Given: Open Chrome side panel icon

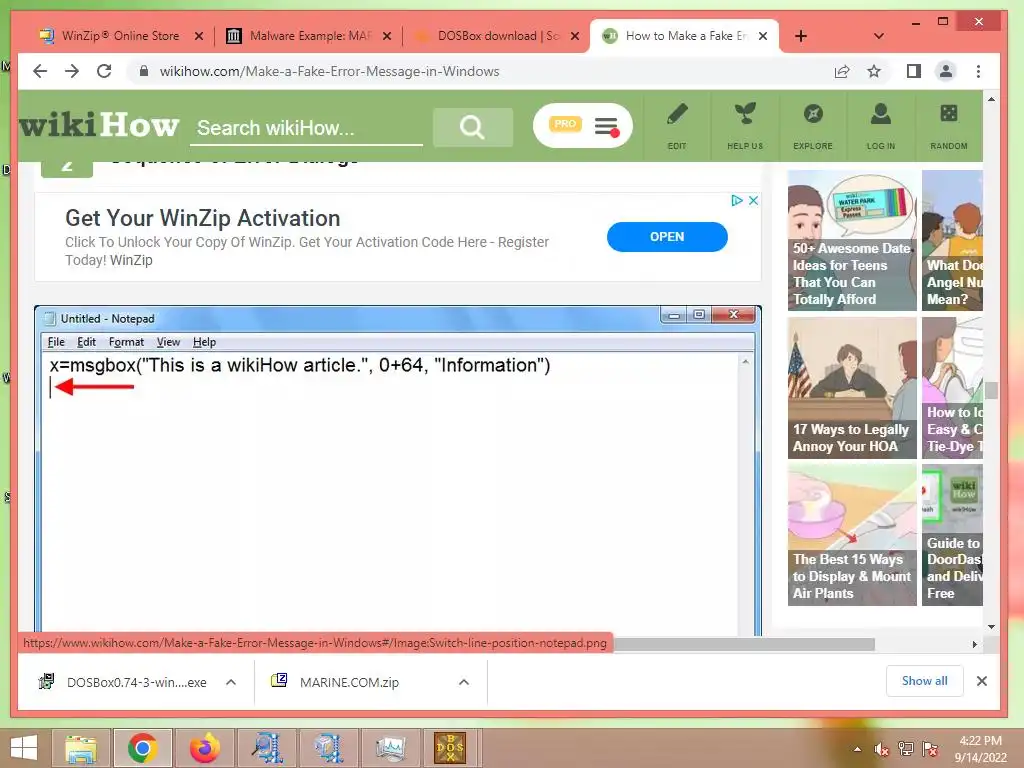Looking at the screenshot, I should [914, 71].
